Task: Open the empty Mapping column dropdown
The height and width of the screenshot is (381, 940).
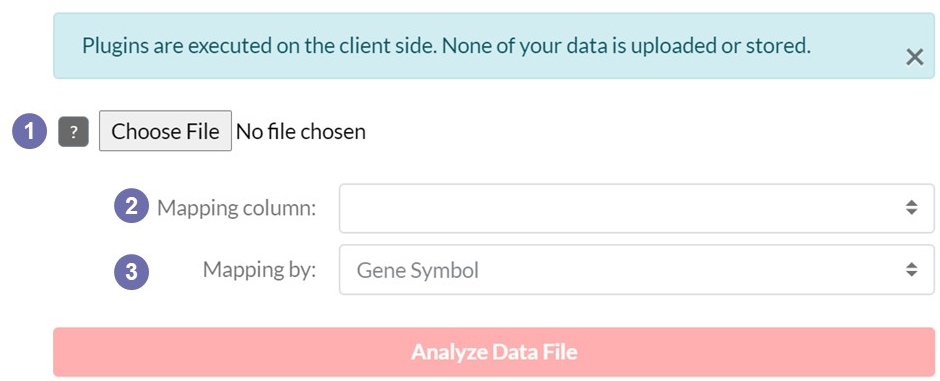Action: click(x=637, y=208)
